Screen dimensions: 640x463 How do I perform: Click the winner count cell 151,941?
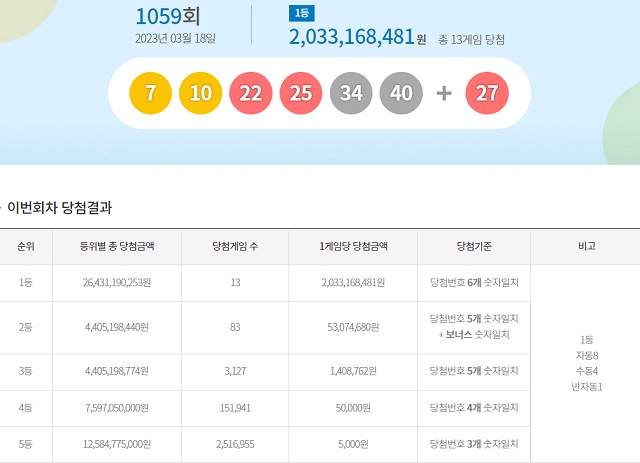click(235, 408)
